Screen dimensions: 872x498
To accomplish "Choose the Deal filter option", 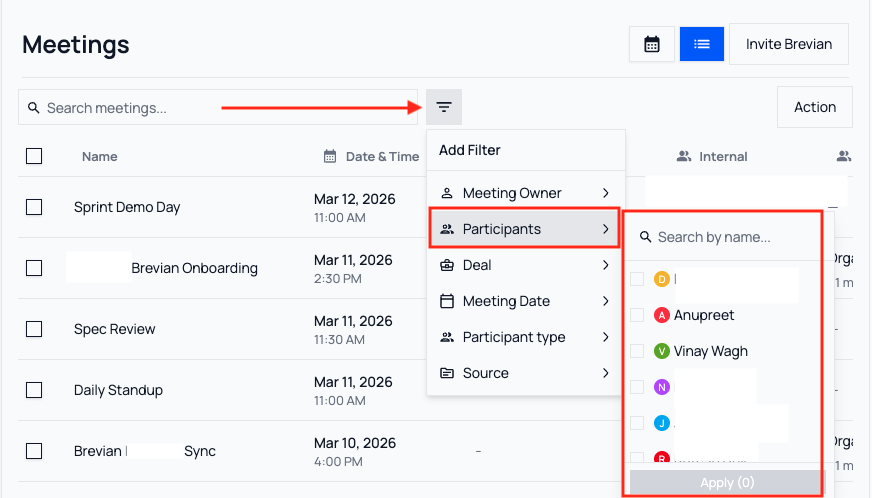I will point(477,265).
